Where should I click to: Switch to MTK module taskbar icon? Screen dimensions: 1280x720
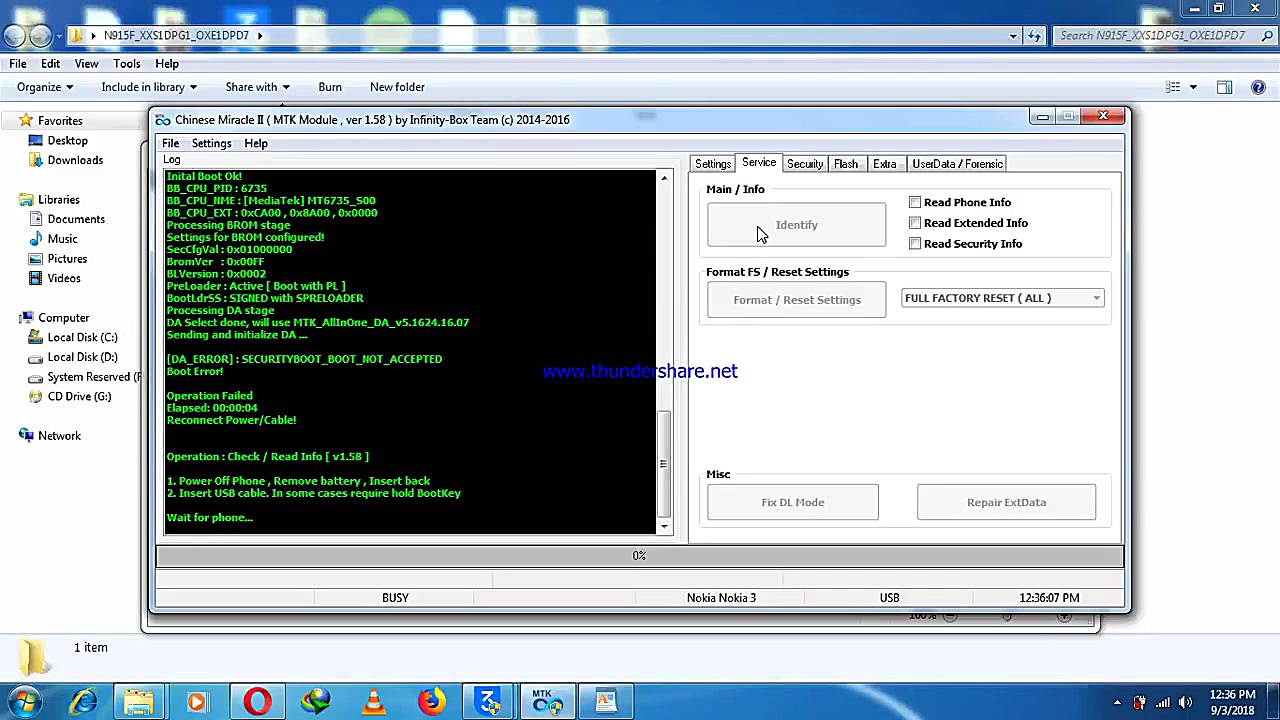click(547, 702)
